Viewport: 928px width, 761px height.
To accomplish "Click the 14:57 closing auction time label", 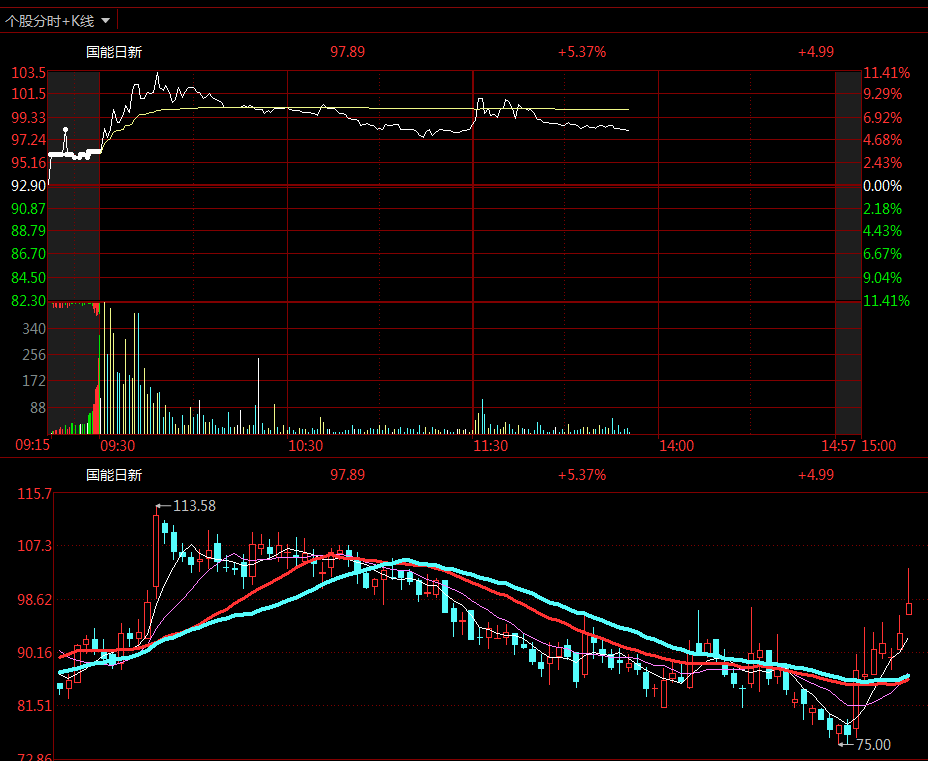I will pyautogui.click(x=840, y=446).
